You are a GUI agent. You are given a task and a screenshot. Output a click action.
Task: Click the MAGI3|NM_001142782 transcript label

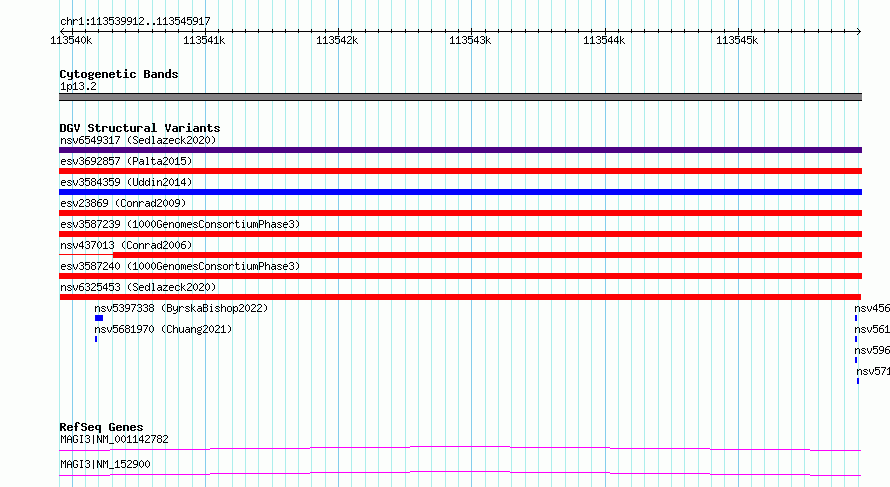[114, 439]
